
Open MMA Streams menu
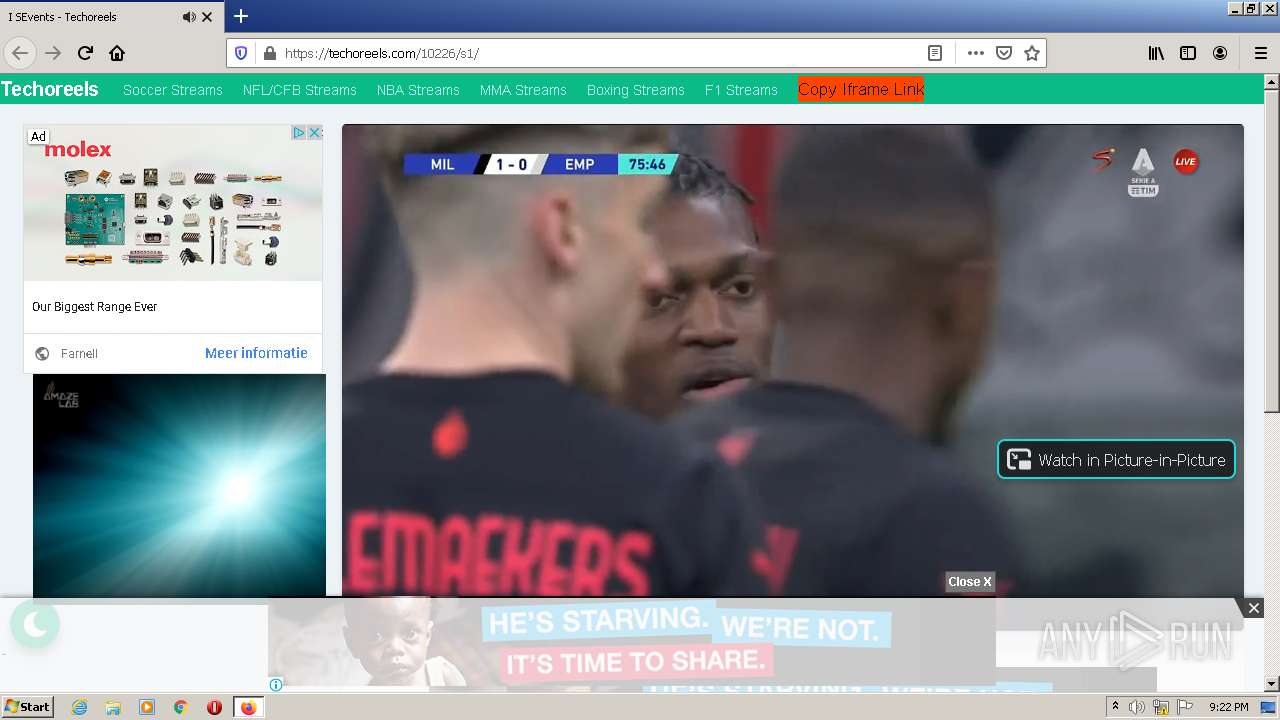(x=523, y=90)
